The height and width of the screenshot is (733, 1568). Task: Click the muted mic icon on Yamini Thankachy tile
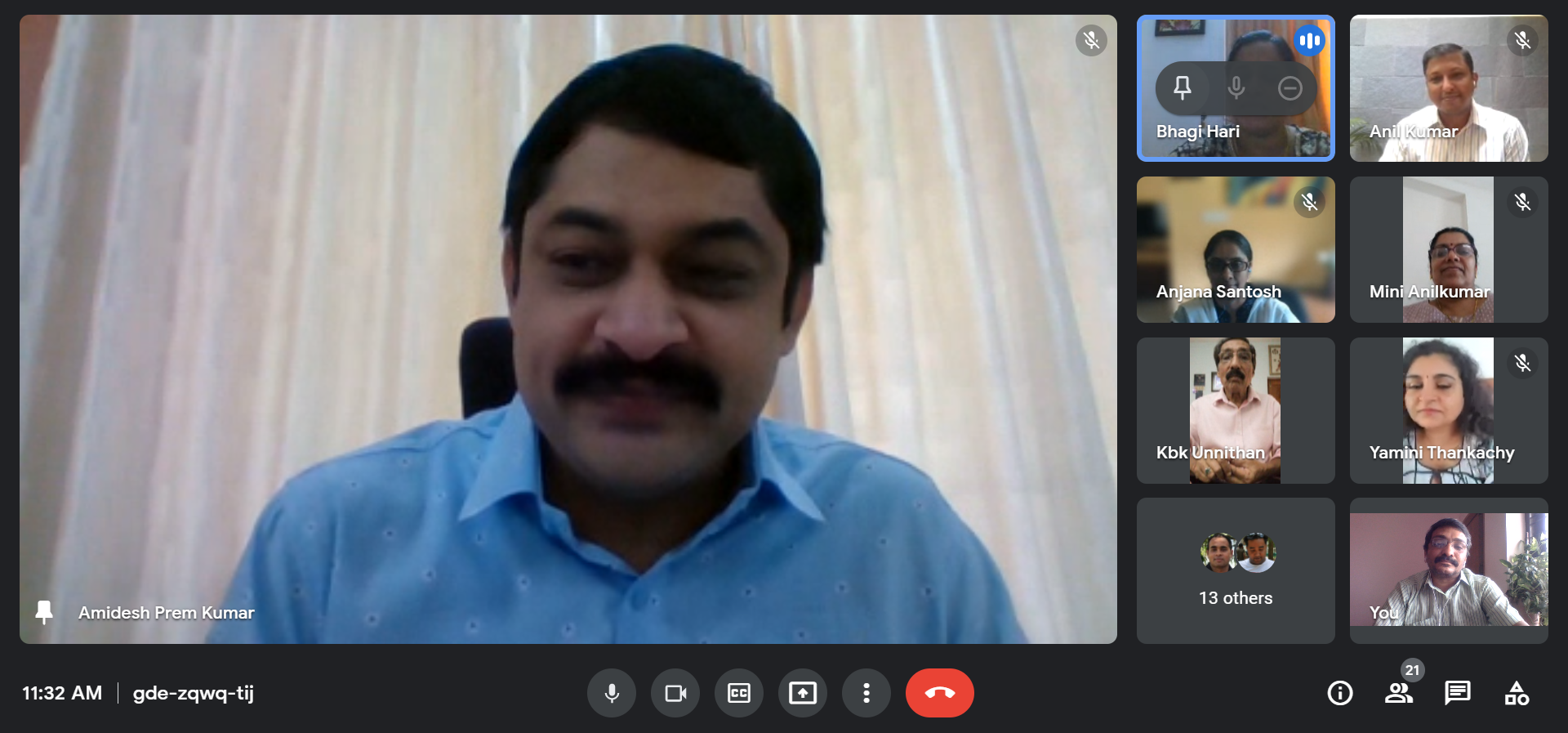tap(1523, 363)
